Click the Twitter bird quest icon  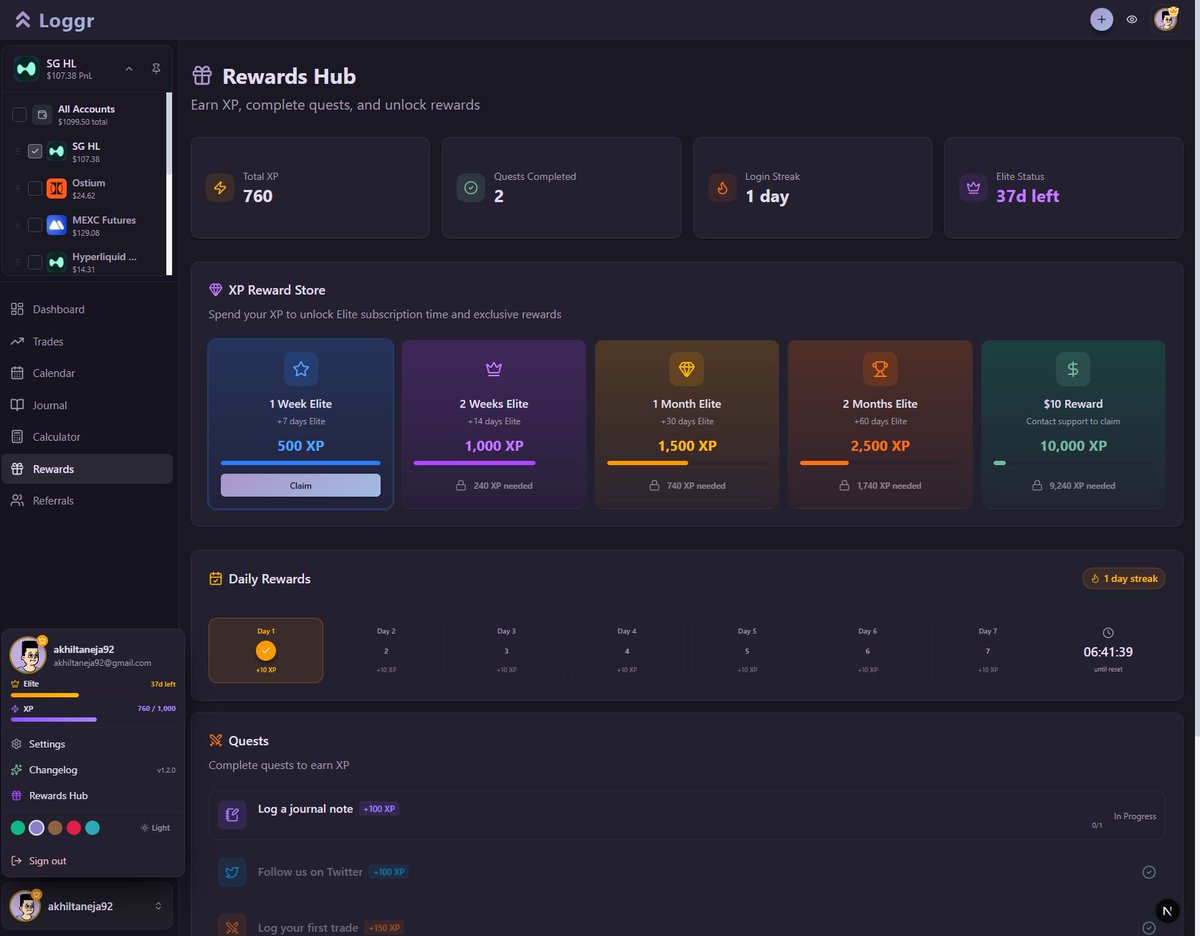point(232,872)
